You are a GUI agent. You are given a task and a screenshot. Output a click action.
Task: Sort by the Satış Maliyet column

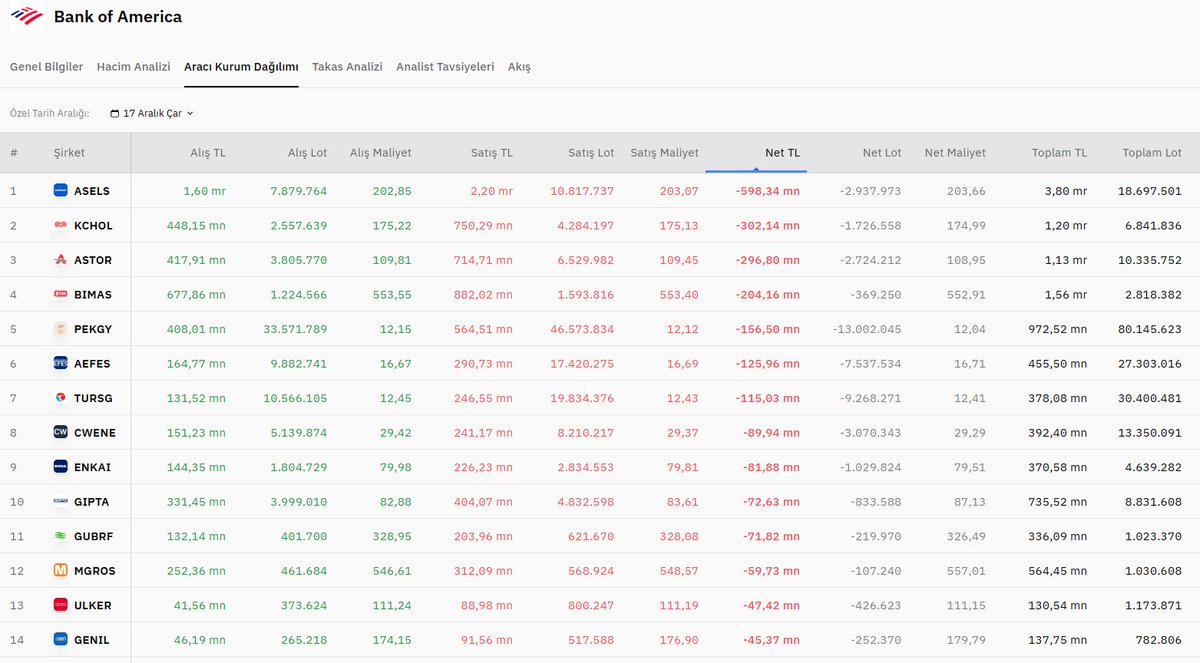tap(664, 153)
